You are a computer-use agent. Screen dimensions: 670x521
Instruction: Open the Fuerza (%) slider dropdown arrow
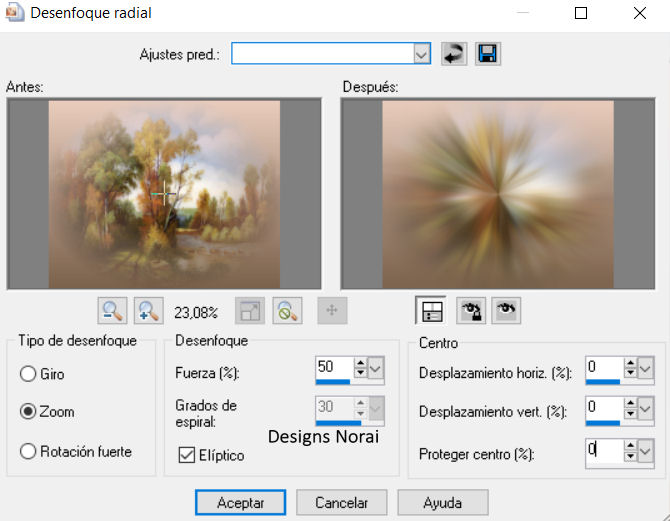pyautogui.click(x=376, y=368)
